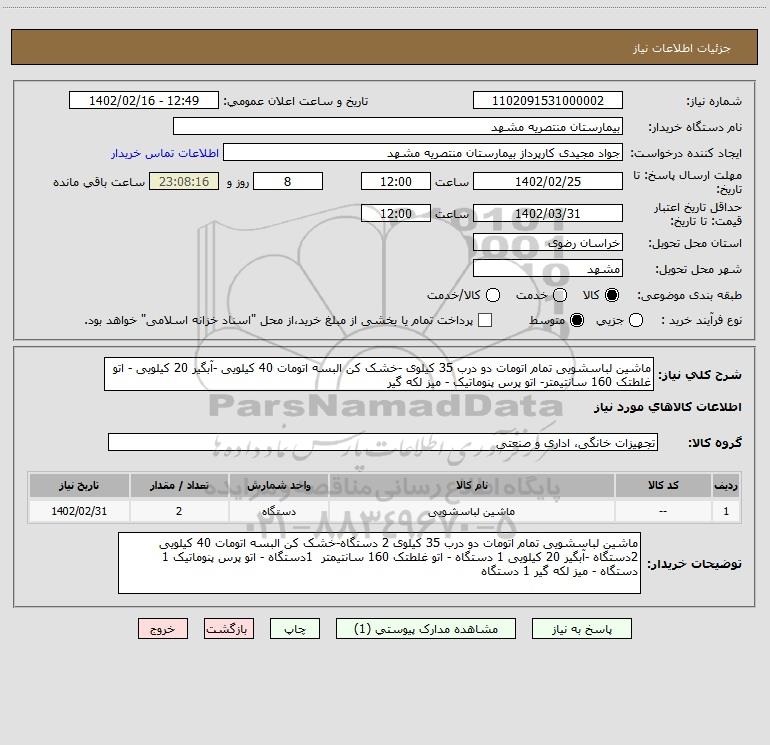Click the کد کالا column header

coord(663,485)
